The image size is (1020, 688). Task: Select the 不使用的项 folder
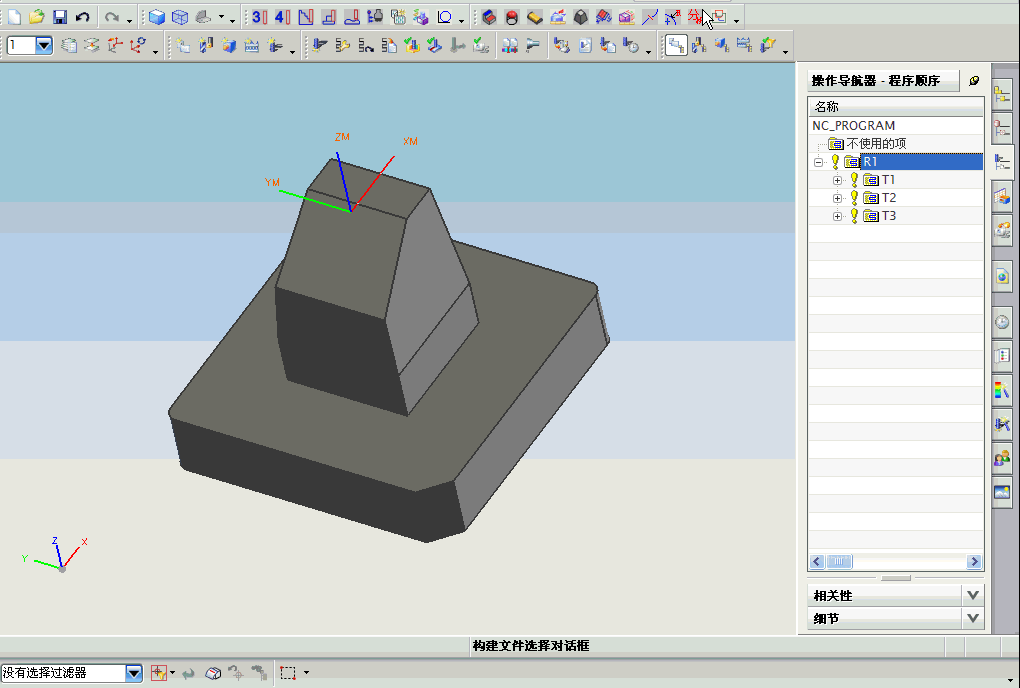click(876, 144)
